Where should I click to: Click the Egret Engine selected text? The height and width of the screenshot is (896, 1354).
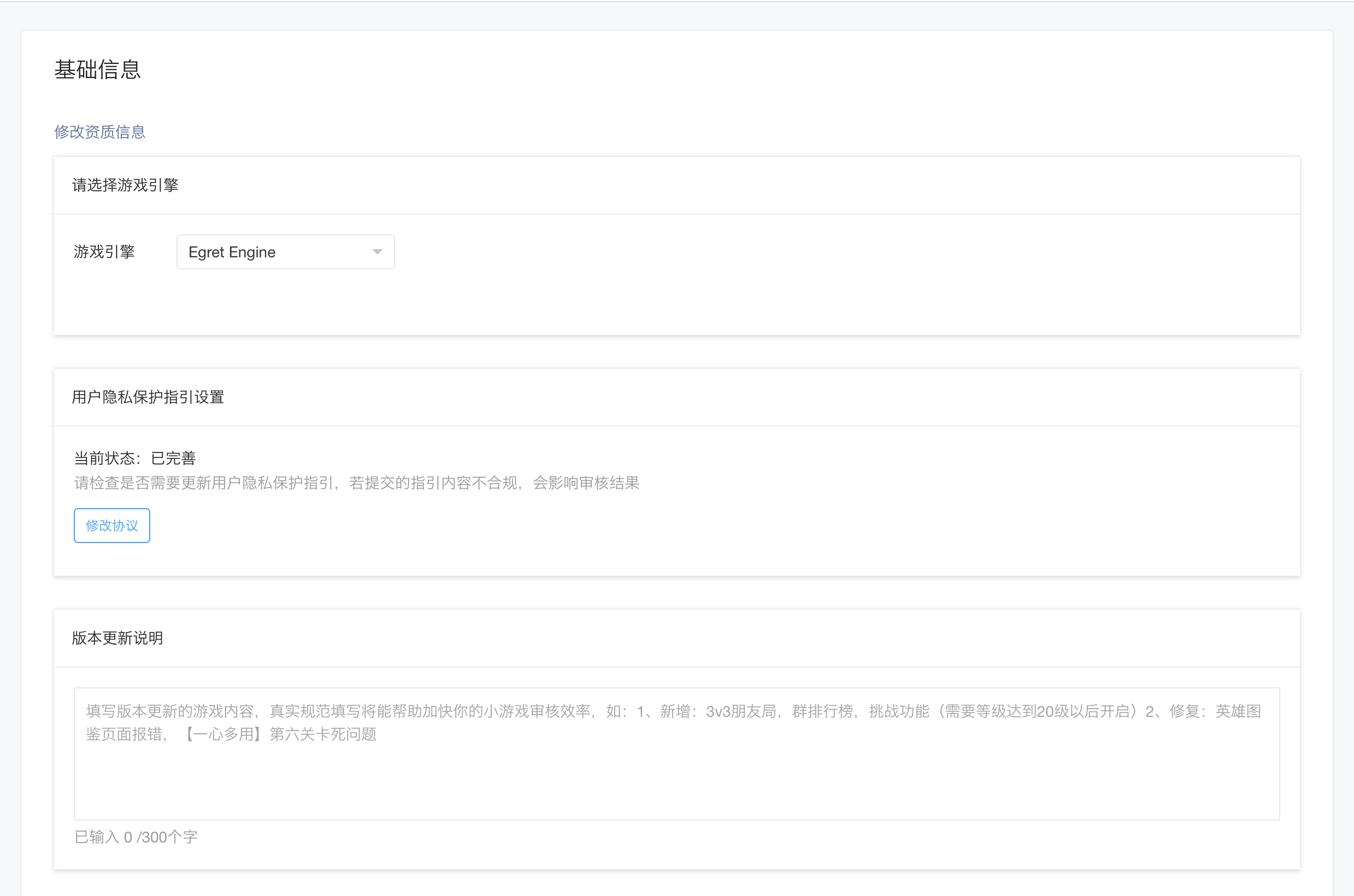232,252
